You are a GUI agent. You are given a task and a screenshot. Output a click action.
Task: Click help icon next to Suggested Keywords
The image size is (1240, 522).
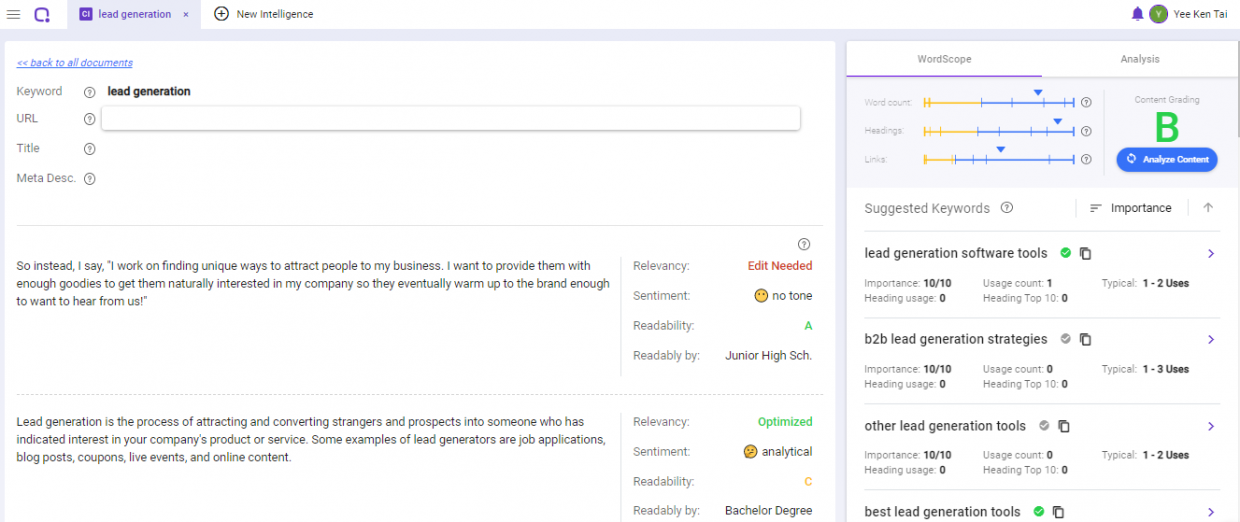[1007, 208]
